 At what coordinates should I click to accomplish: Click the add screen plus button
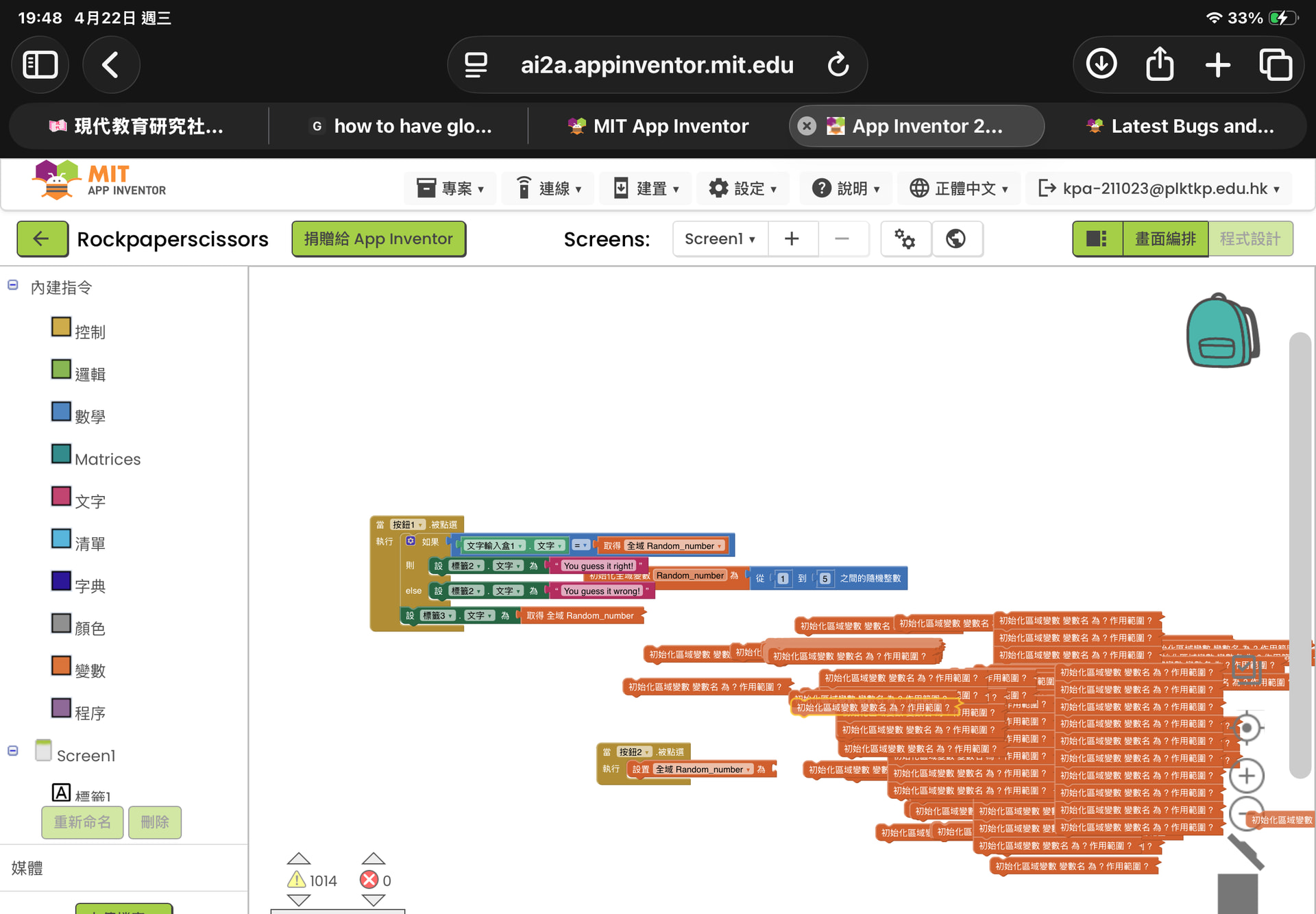tap(792, 238)
